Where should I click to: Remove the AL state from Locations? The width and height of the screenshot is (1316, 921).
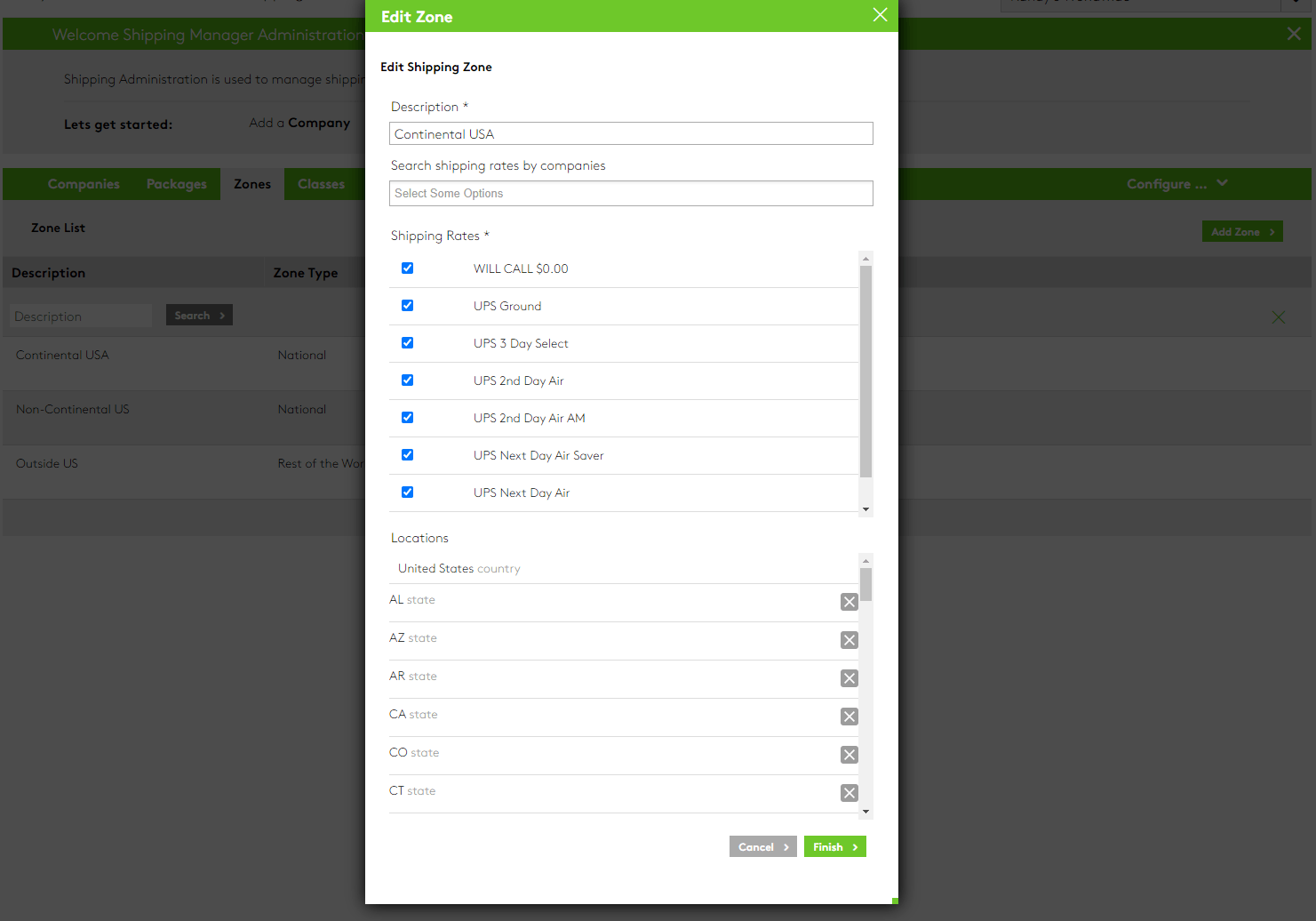point(849,602)
